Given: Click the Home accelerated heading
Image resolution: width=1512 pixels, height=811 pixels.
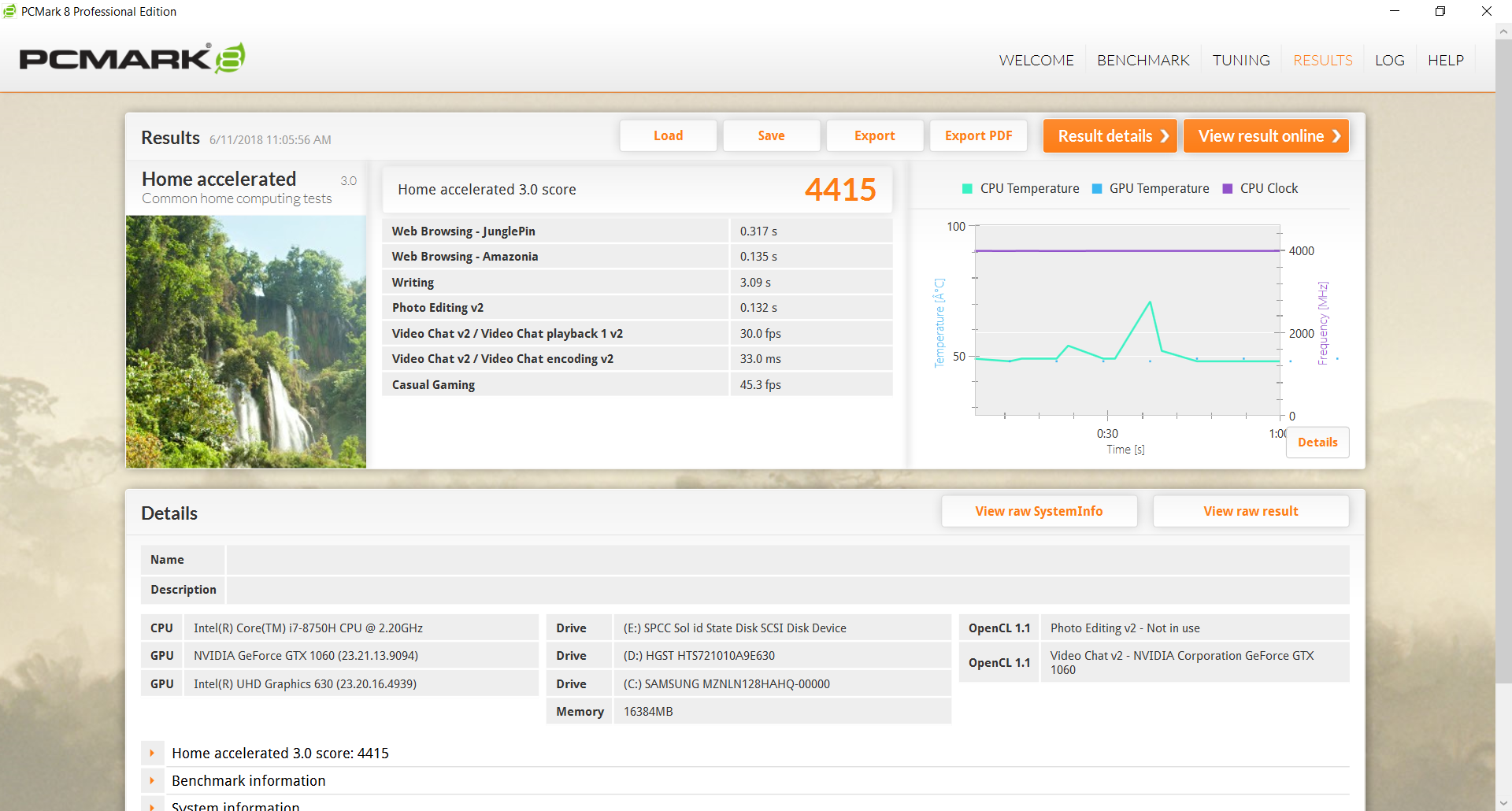Looking at the screenshot, I should pyautogui.click(x=219, y=180).
